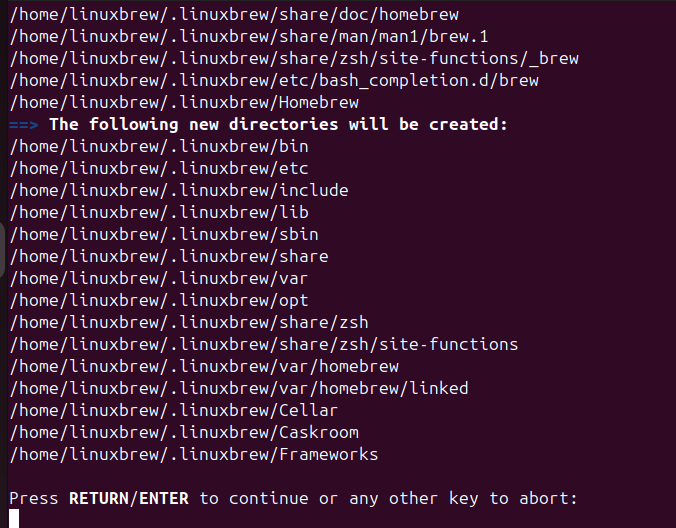Screen dimensions: 676x528
Task: Select the .linuxbrew/include directory line
Action: point(179,190)
